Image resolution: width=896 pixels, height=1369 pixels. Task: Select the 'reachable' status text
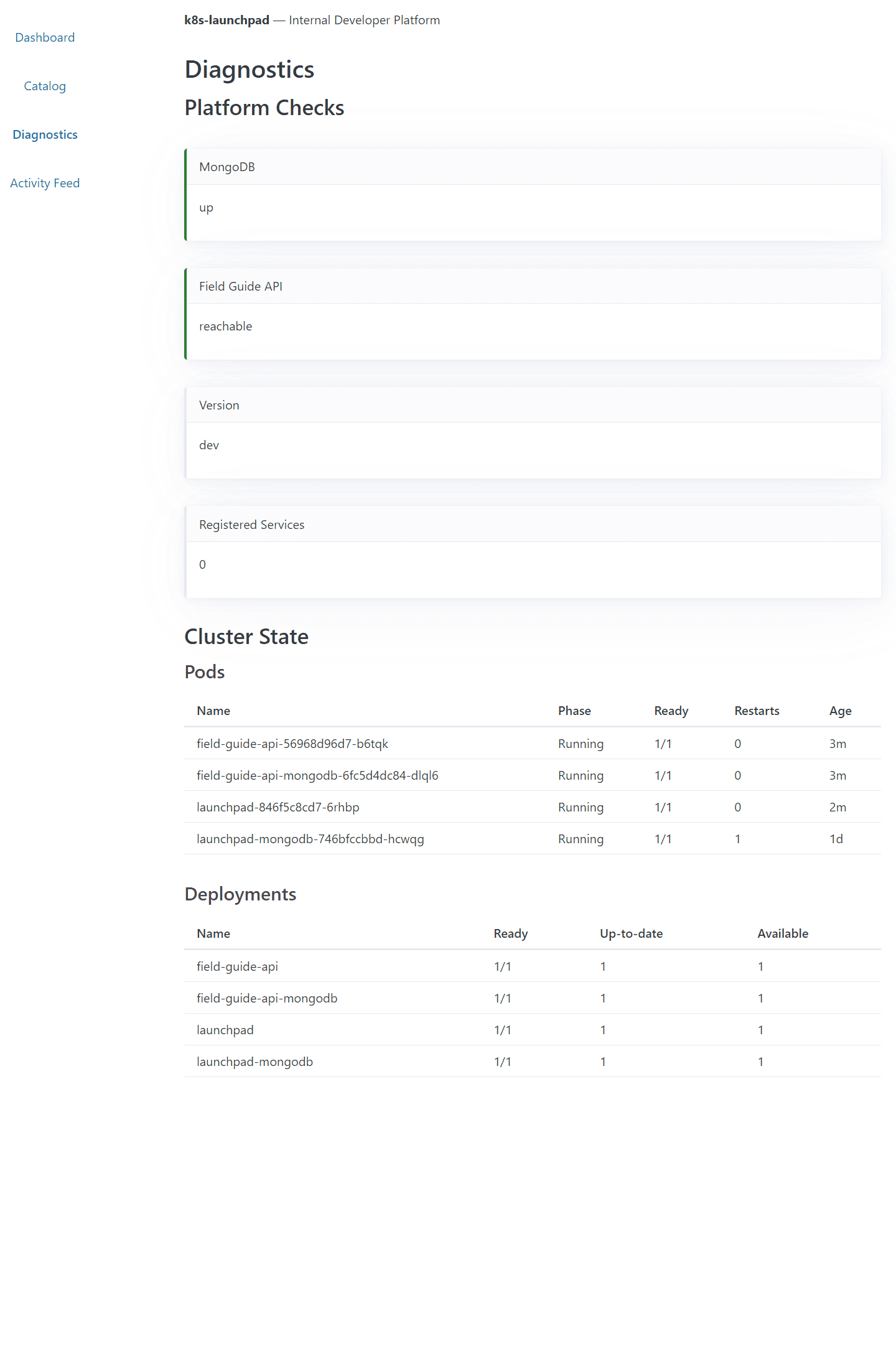[225, 326]
